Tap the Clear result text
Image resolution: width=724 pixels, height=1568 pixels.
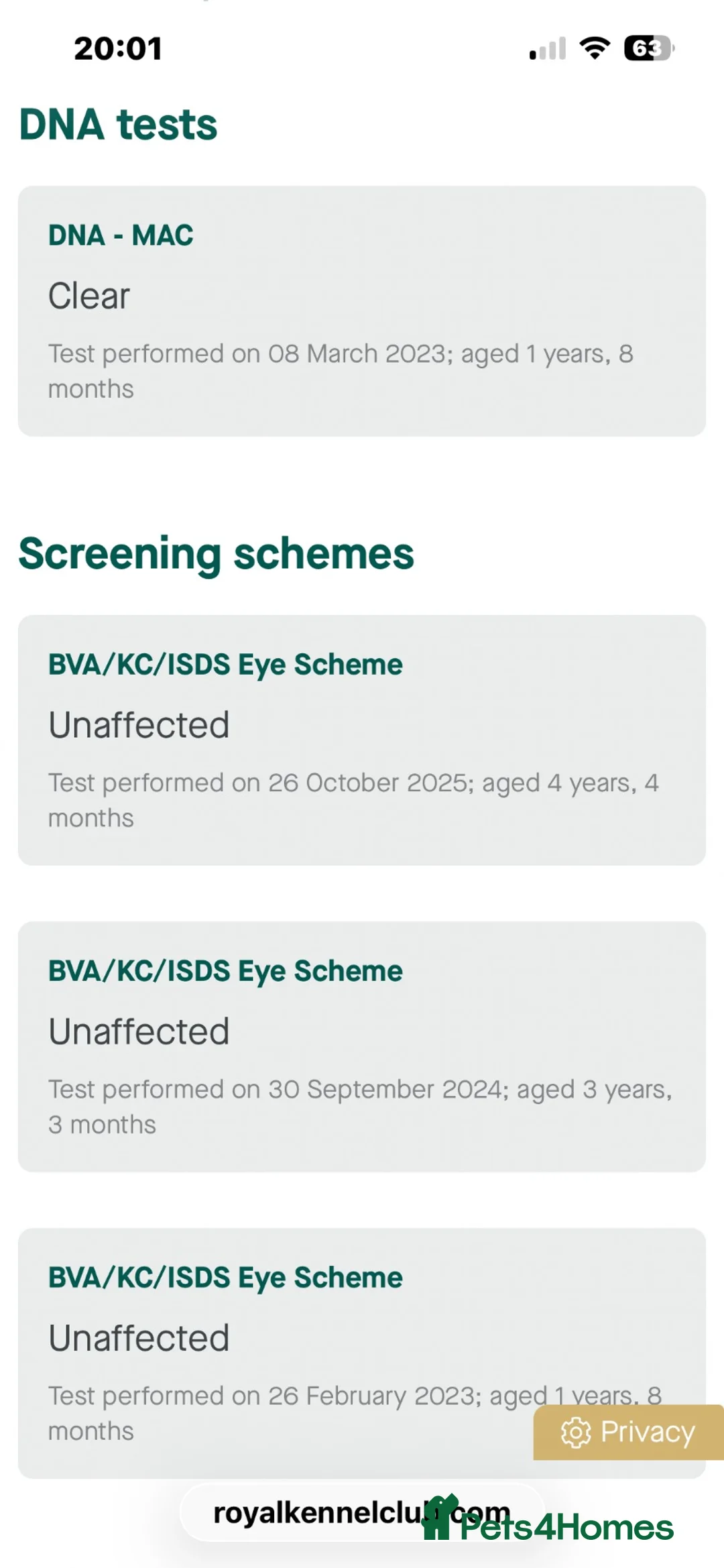[x=88, y=296]
